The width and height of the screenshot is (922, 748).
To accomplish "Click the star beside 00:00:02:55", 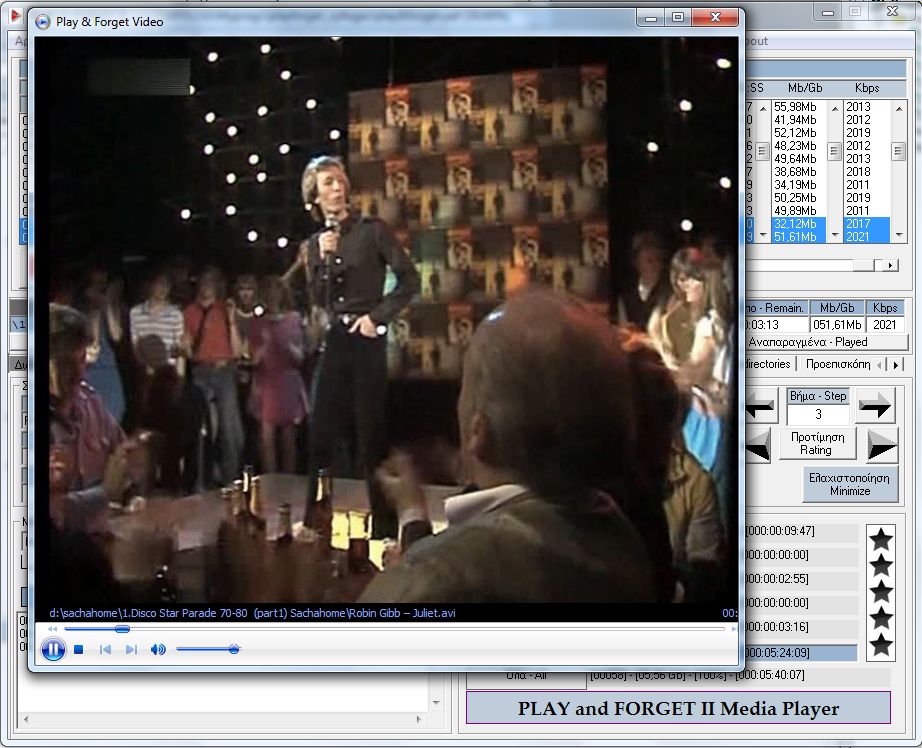I will pyautogui.click(x=881, y=591).
